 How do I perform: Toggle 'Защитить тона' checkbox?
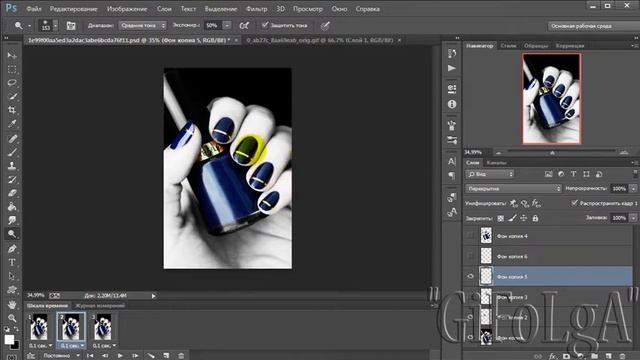[265, 25]
